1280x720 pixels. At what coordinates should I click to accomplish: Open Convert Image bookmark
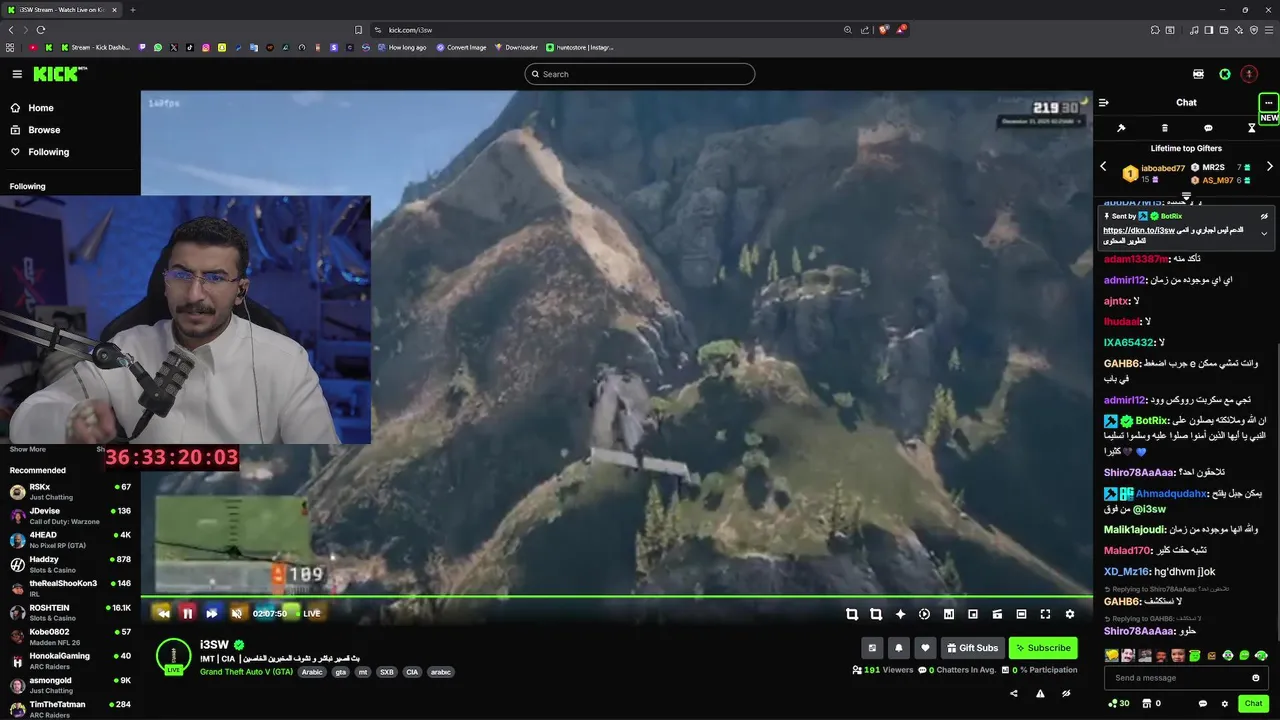coord(461,47)
